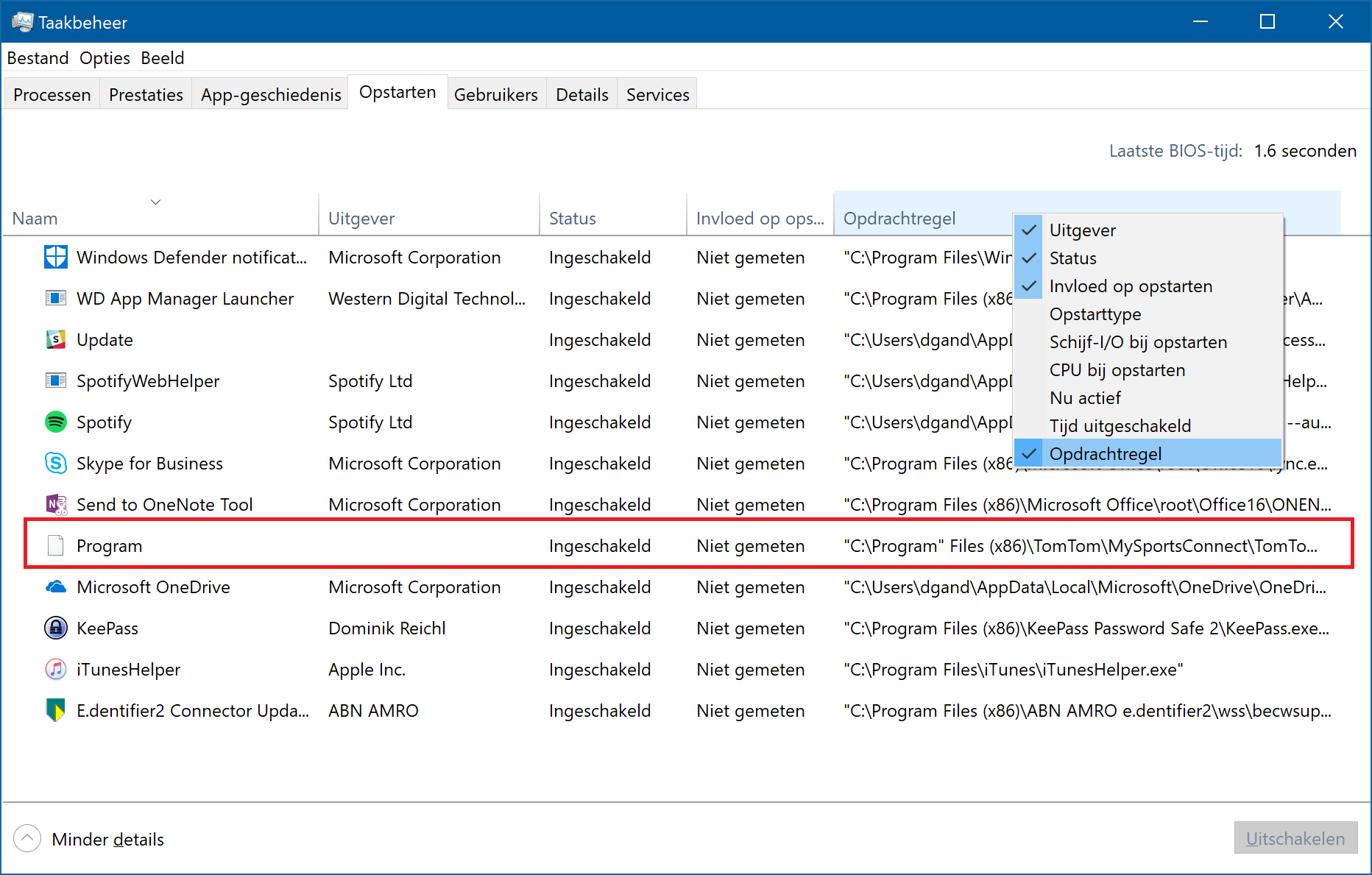
Task: Uncheck Uitgever column in the context menu
Action: (1148, 230)
